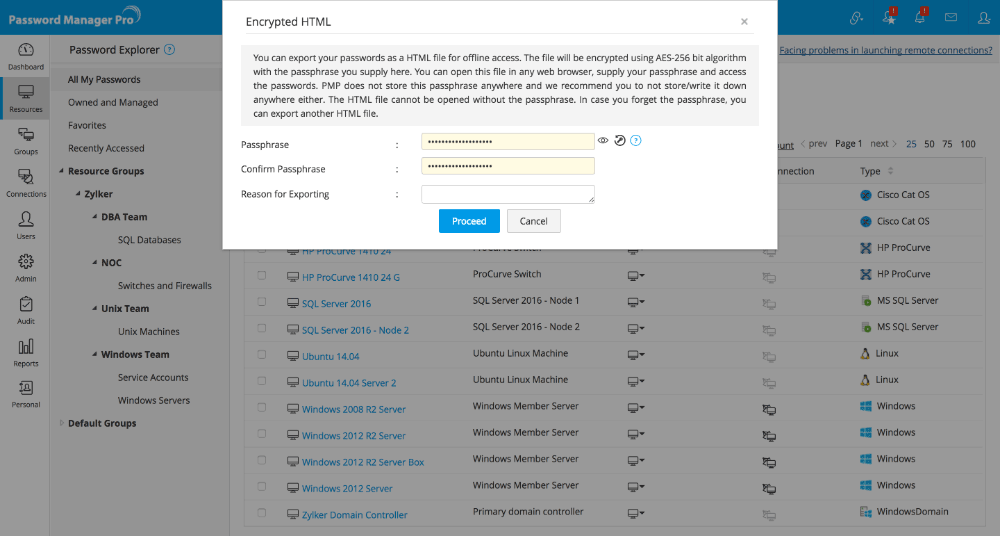Open the passphrase help question-mark icon
This screenshot has height=536, width=1000.
pyautogui.click(x=636, y=141)
